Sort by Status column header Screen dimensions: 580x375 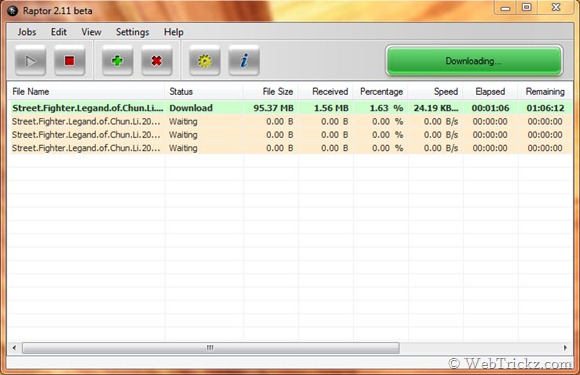point(204,91)
